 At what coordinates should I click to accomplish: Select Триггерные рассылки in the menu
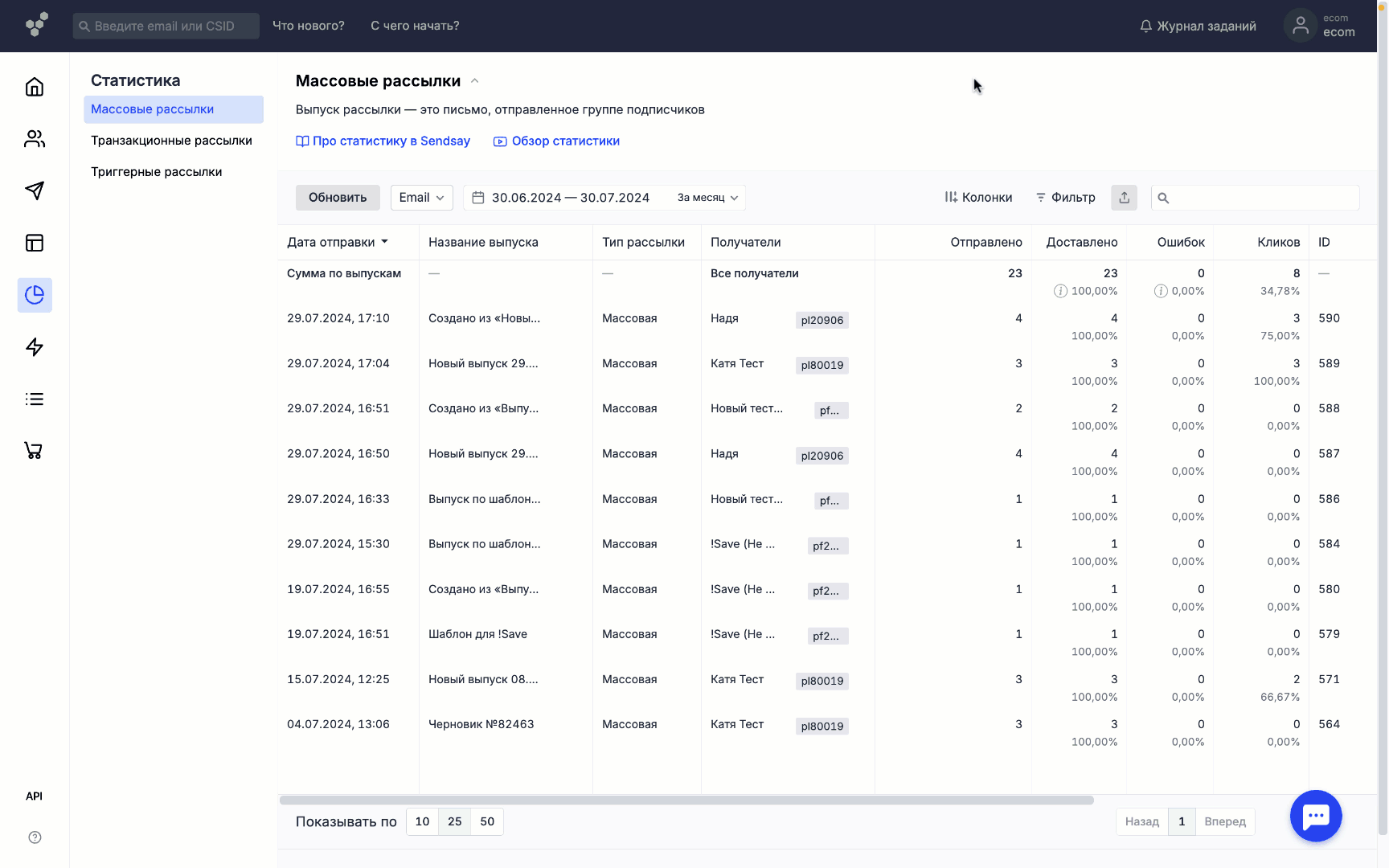156,172
